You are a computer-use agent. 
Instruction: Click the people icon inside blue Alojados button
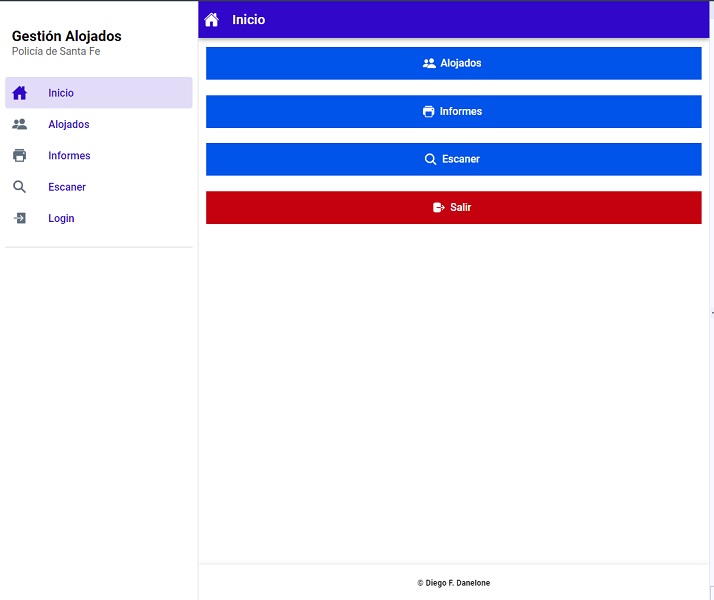point(429,63)
